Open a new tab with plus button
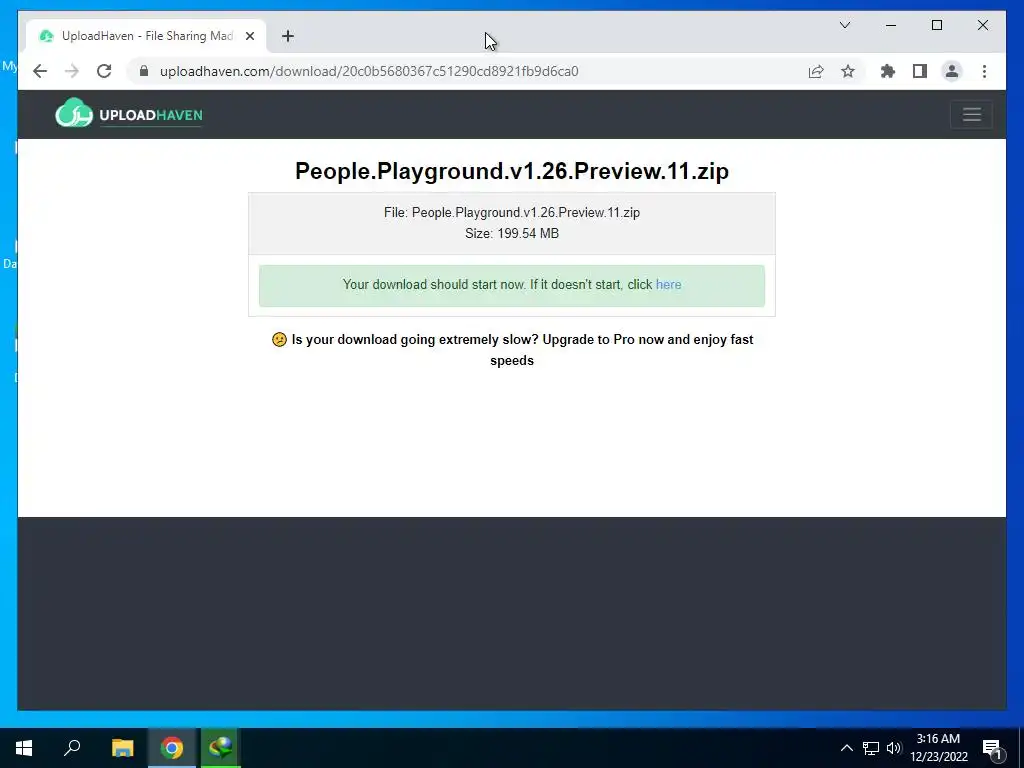 point(288,36)
